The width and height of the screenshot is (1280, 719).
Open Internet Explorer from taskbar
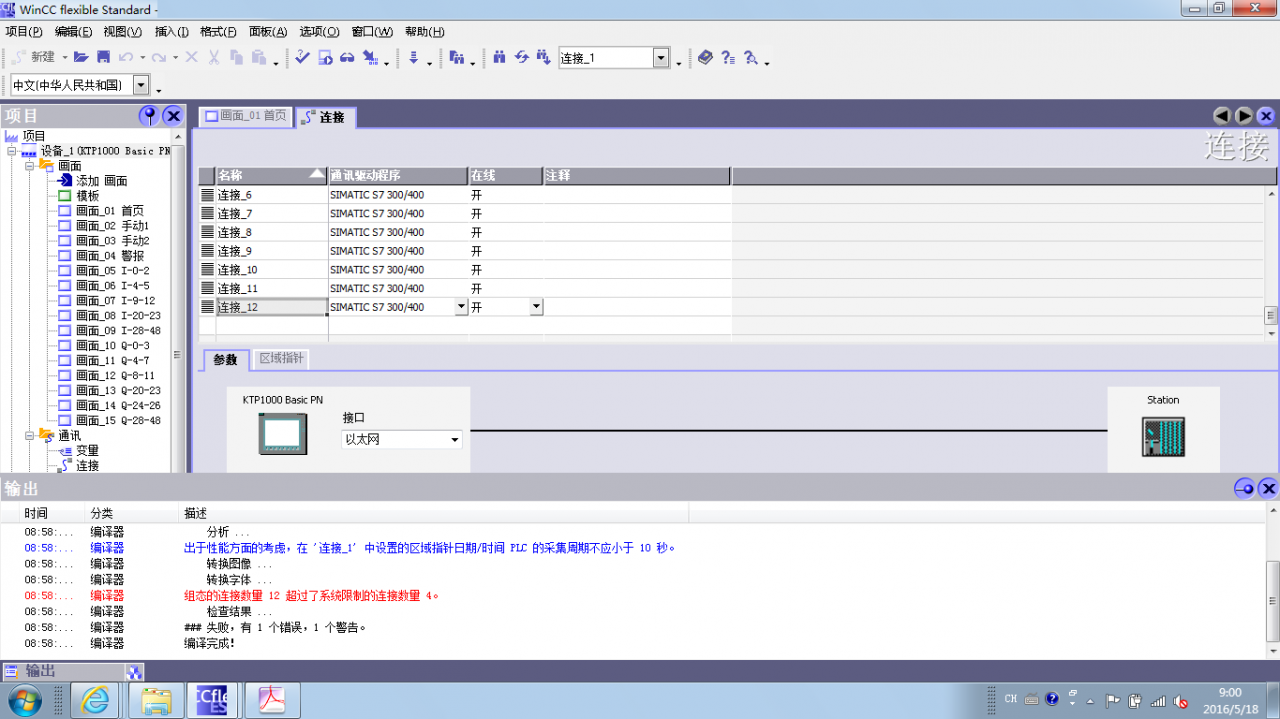pyautogui.click(x=96, y=700)
